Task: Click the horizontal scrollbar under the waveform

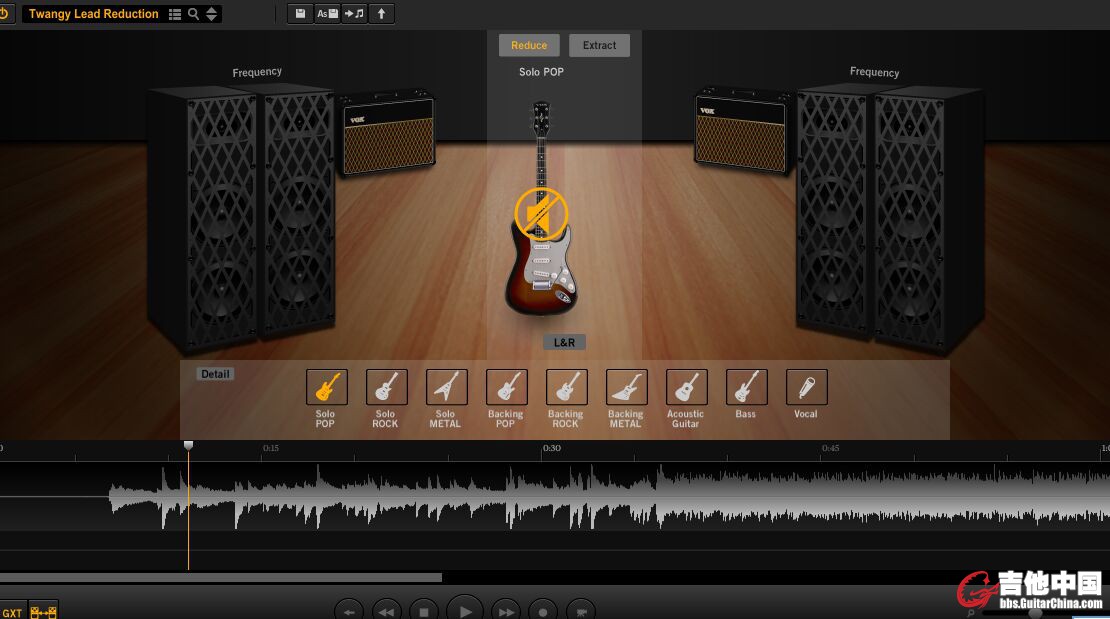Action: pyautogui.click(x=220, y=577)
